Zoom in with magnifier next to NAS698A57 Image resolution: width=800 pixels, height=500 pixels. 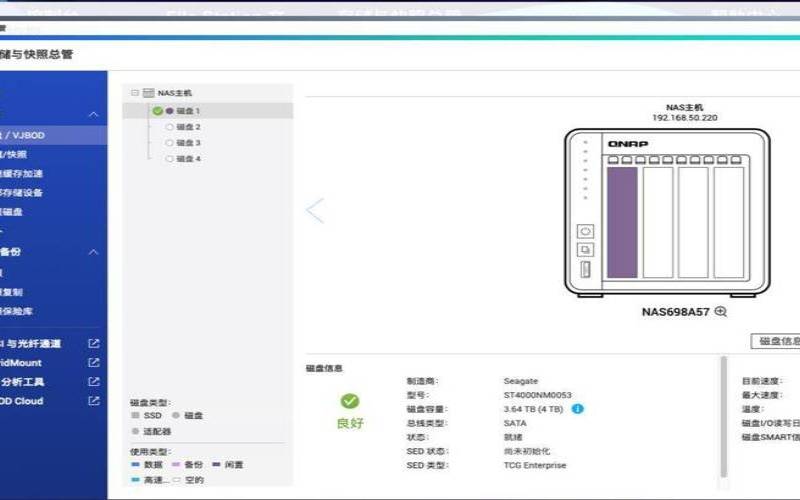tap(720, 311)
